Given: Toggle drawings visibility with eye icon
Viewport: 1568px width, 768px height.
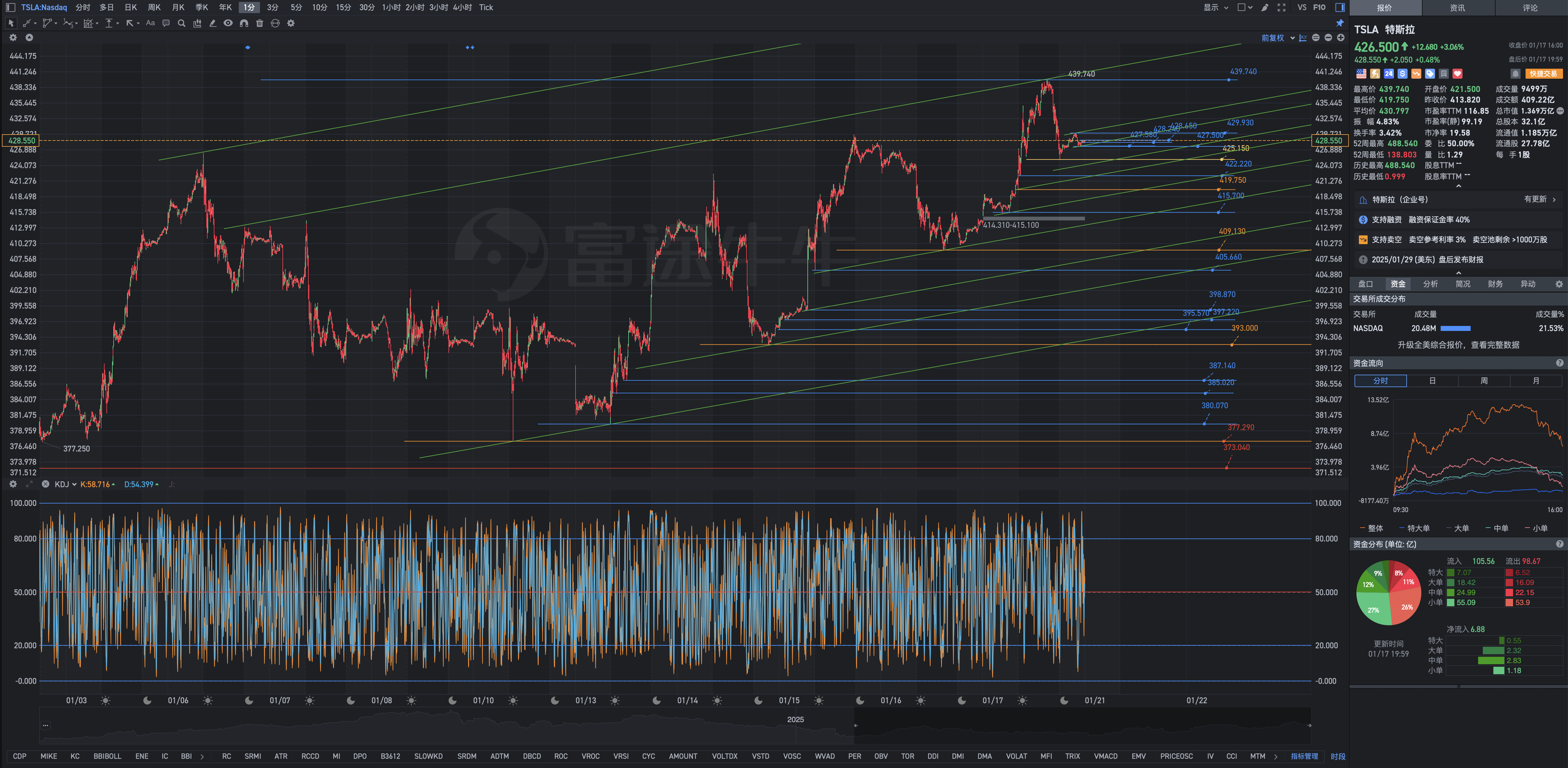Looking at the screenshot, I should coord(228,23).
